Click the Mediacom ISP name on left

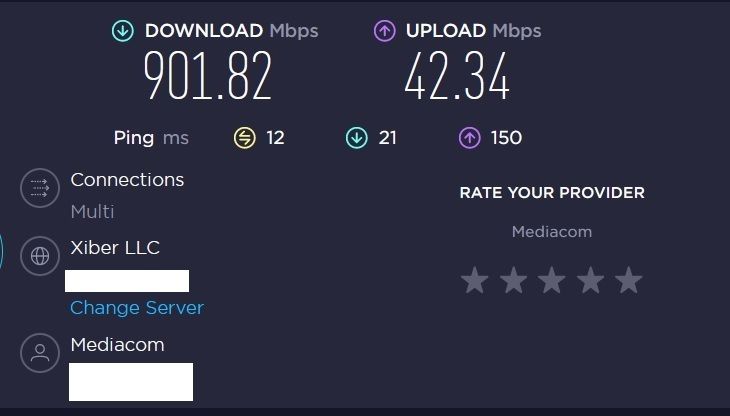(117, 345)
